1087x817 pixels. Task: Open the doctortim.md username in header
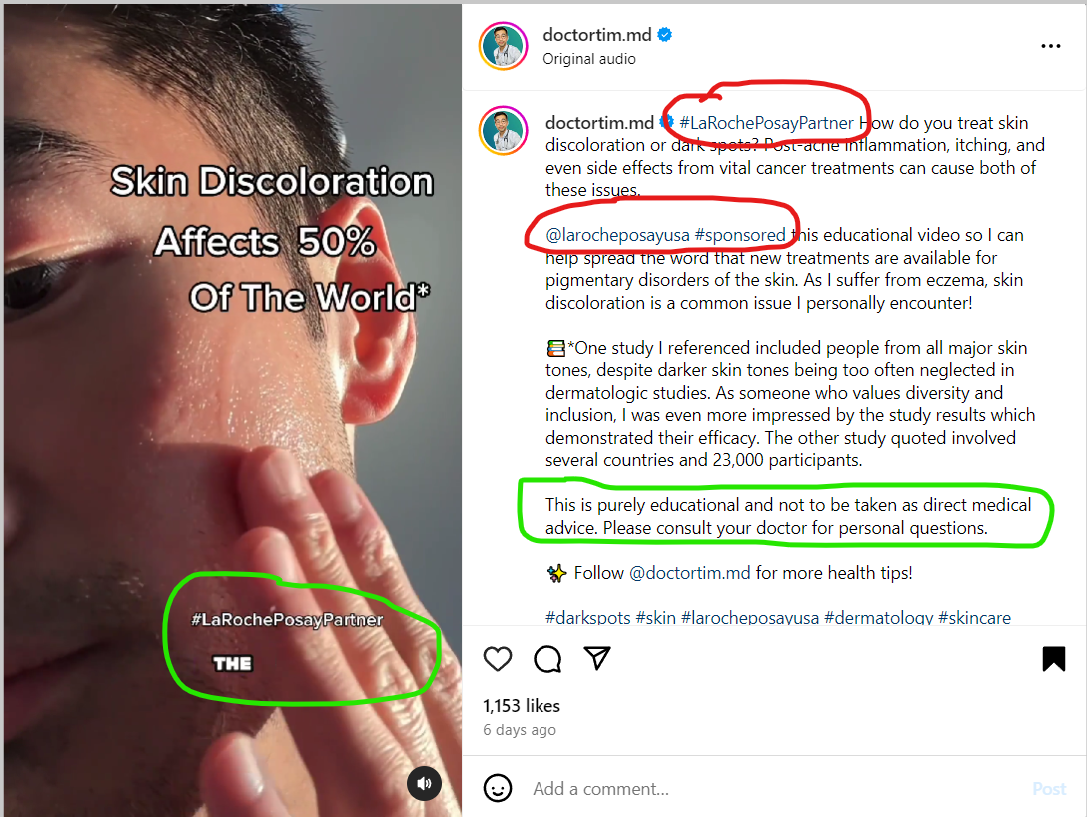pos(597,35)
